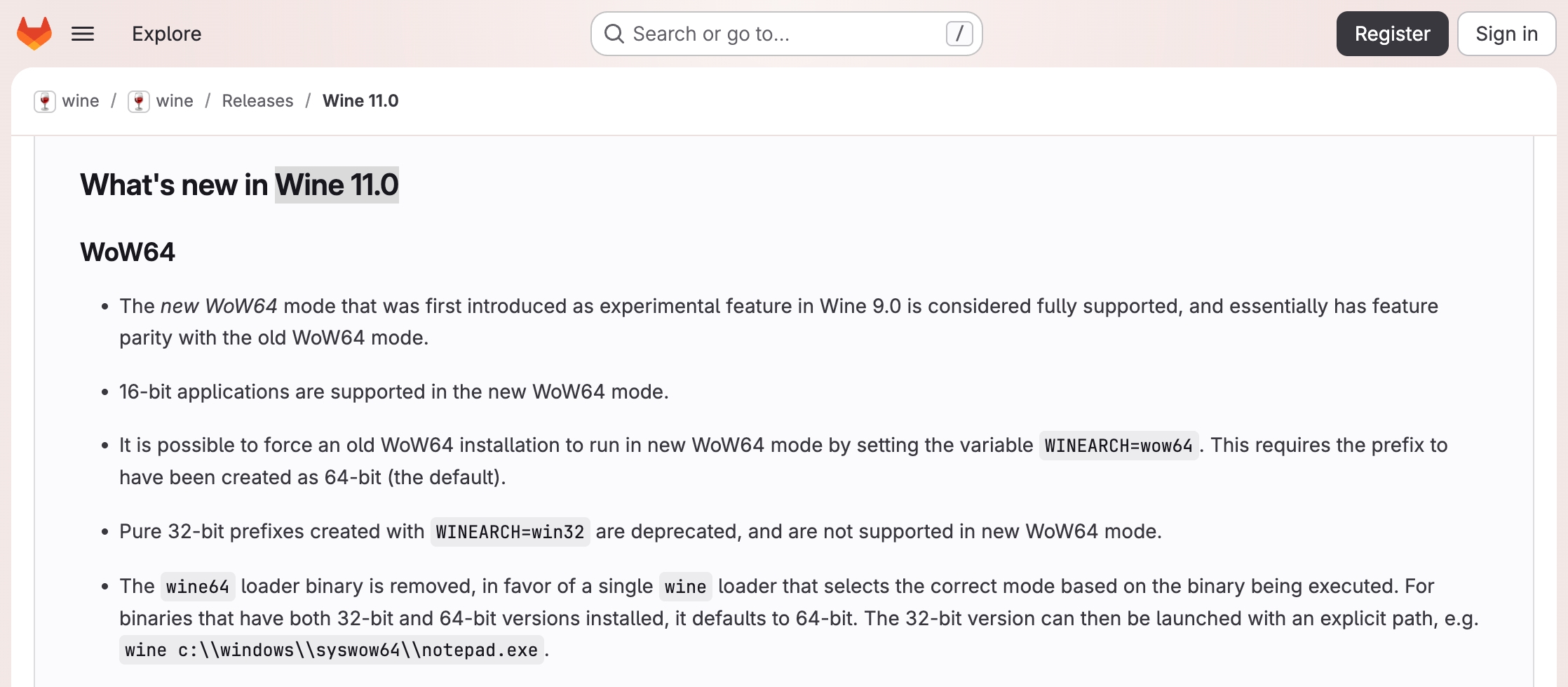Click the magnifier icon in search bar
Image resolution: width=1568 pixels, height=687 pixels.
[x=614, y=34]
